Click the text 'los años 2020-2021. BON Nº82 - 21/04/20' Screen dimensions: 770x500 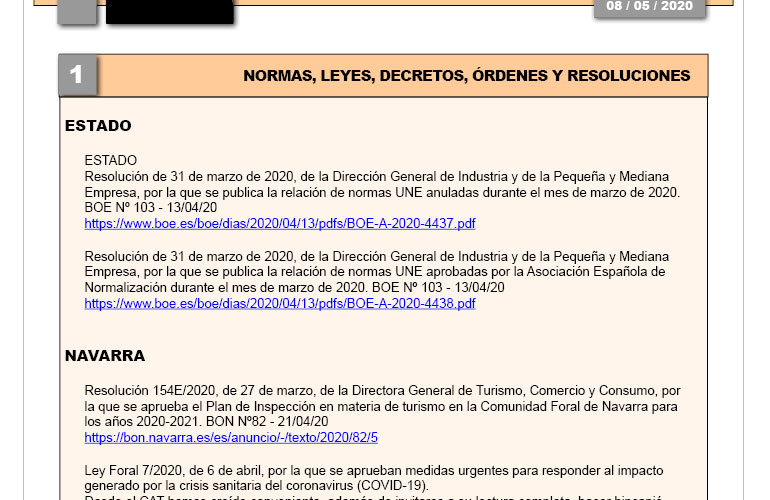[x=206, y=421]
